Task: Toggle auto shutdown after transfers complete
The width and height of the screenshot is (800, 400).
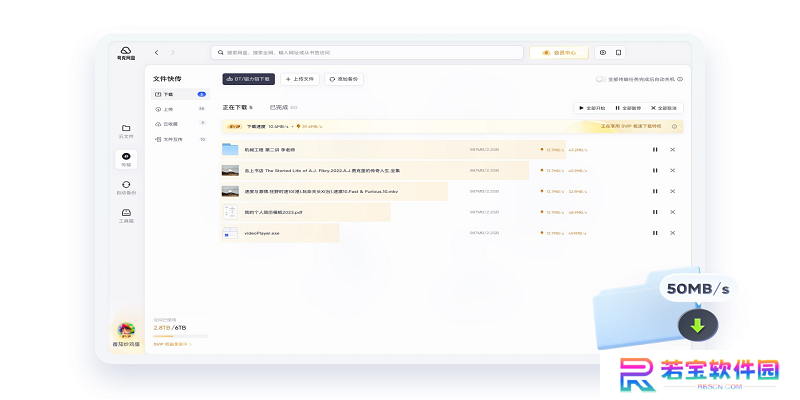Action: coord(601,80)
